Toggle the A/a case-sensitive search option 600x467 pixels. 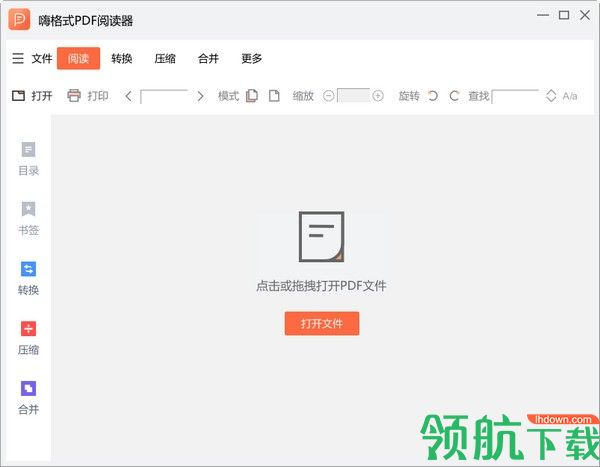570,96
